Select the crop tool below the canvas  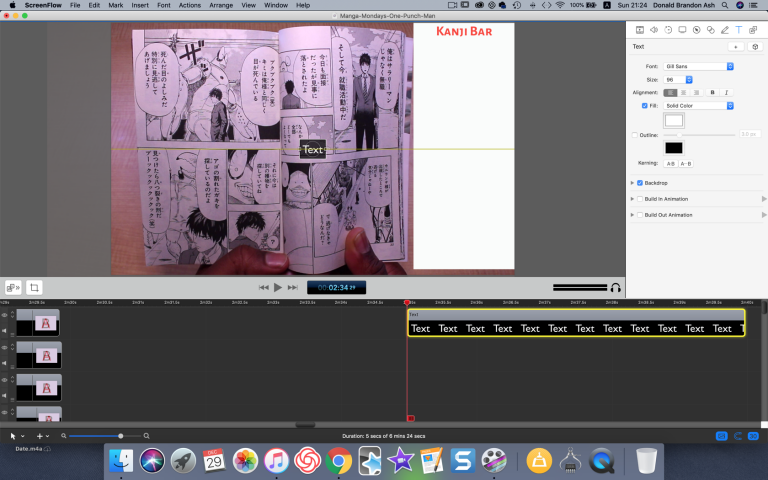click(x=34, y=288)
